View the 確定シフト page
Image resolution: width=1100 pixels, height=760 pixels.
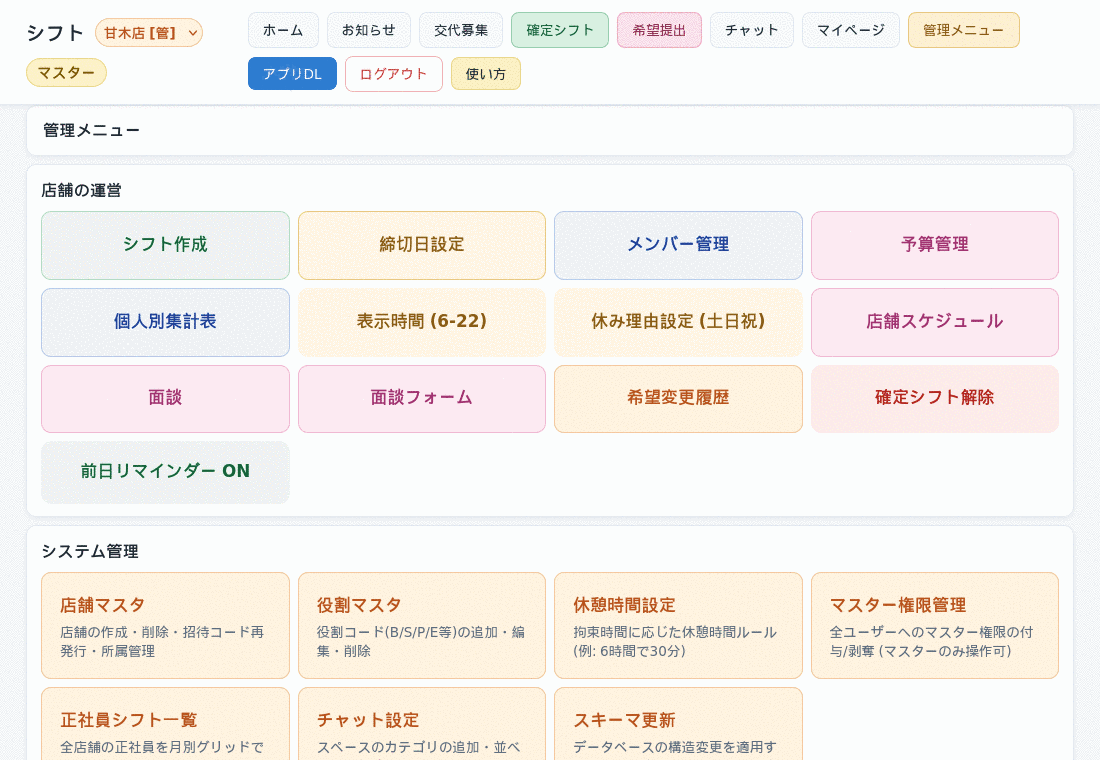point(560,30)
